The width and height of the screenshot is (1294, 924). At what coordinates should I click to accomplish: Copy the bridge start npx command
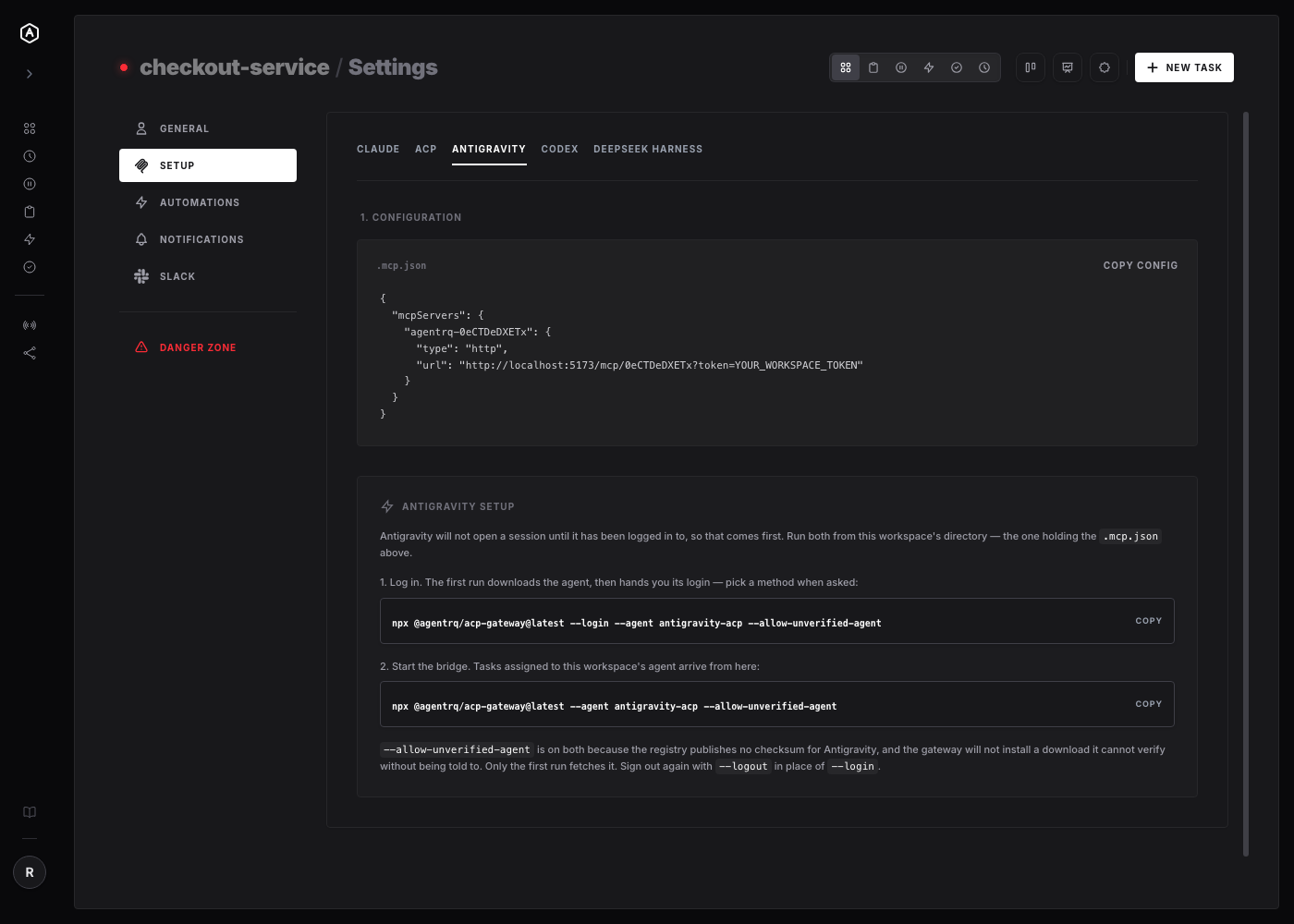(1149, 704)
